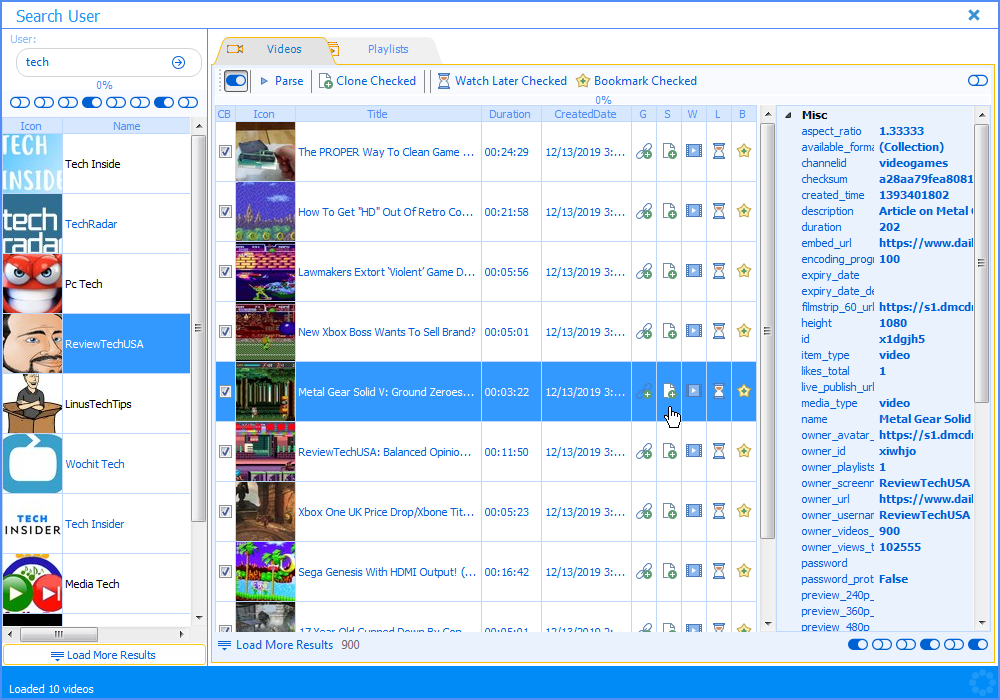The width and height of the screenshot is (1000, 700).
Task: Bookmark star for 'Metal Gear Solid V' row
Action: 744,391
